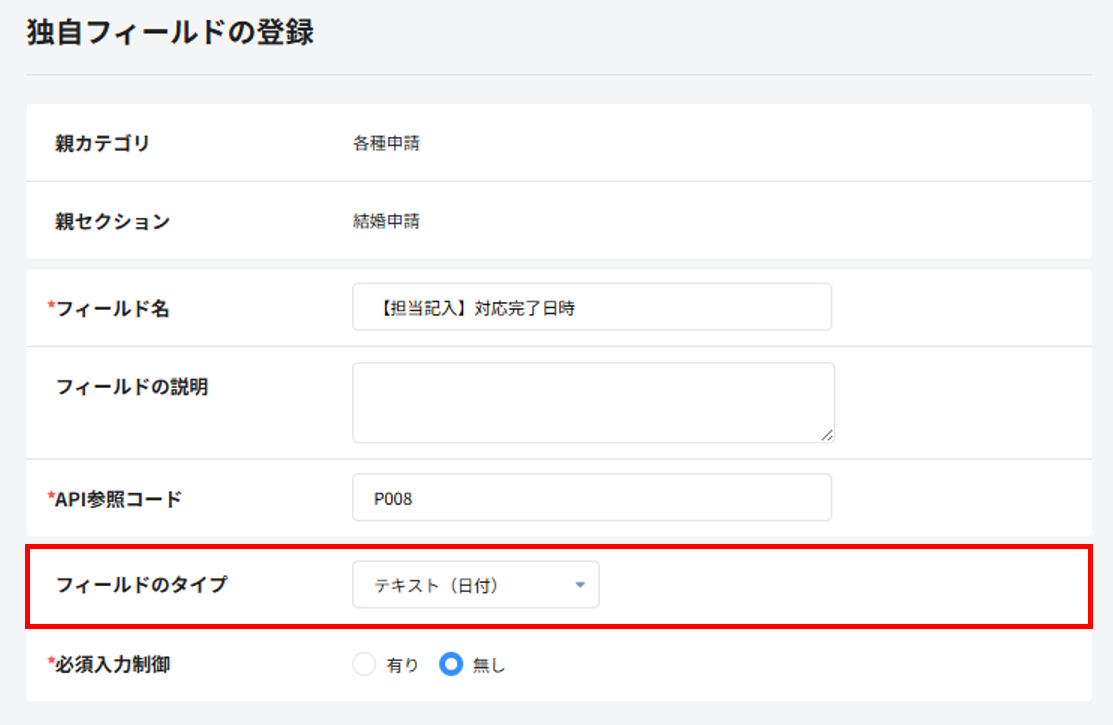Open the フィールドのタイプ dropdown

tap(475, 585)
